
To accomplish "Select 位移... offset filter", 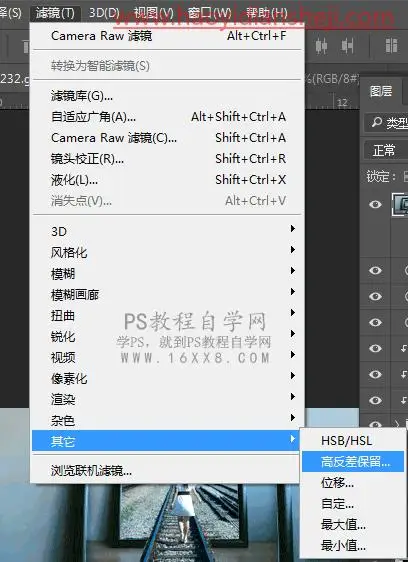I will (x=353, y=482).
